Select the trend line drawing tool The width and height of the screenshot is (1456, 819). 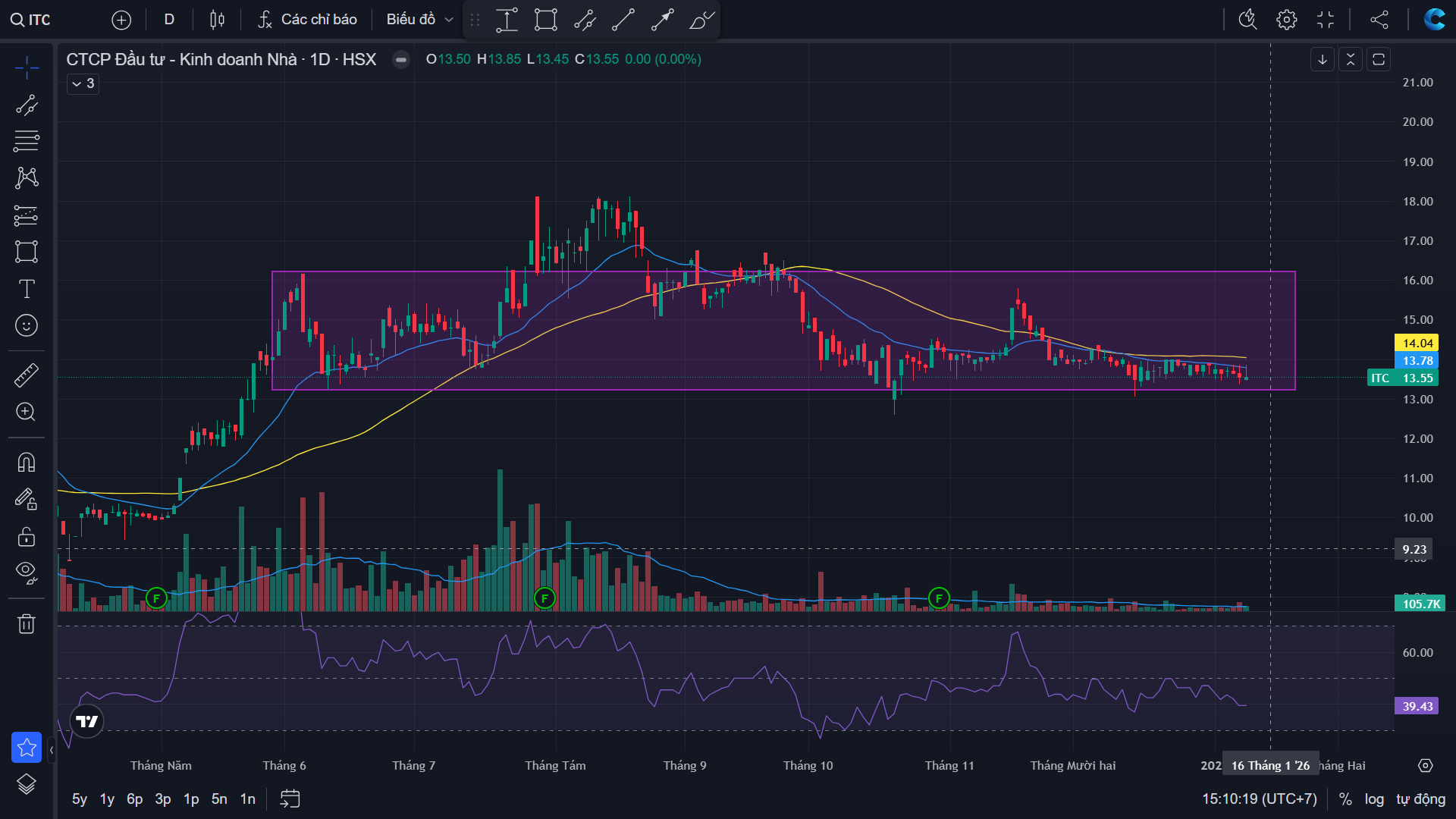[27, 105]
